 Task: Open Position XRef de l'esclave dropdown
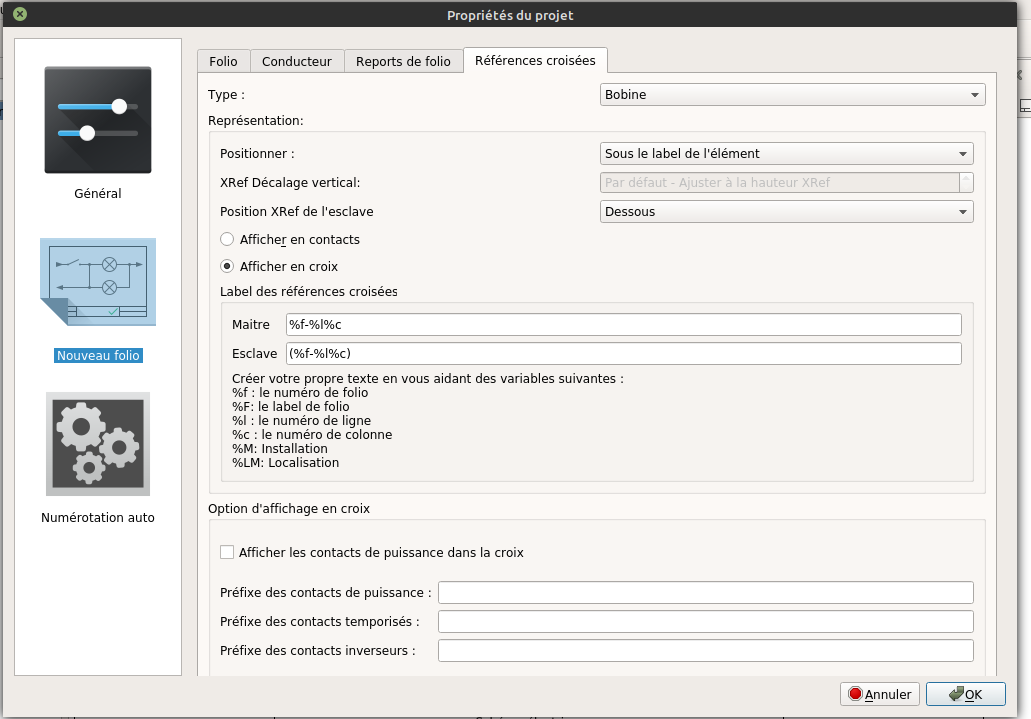tap(786, 212)
